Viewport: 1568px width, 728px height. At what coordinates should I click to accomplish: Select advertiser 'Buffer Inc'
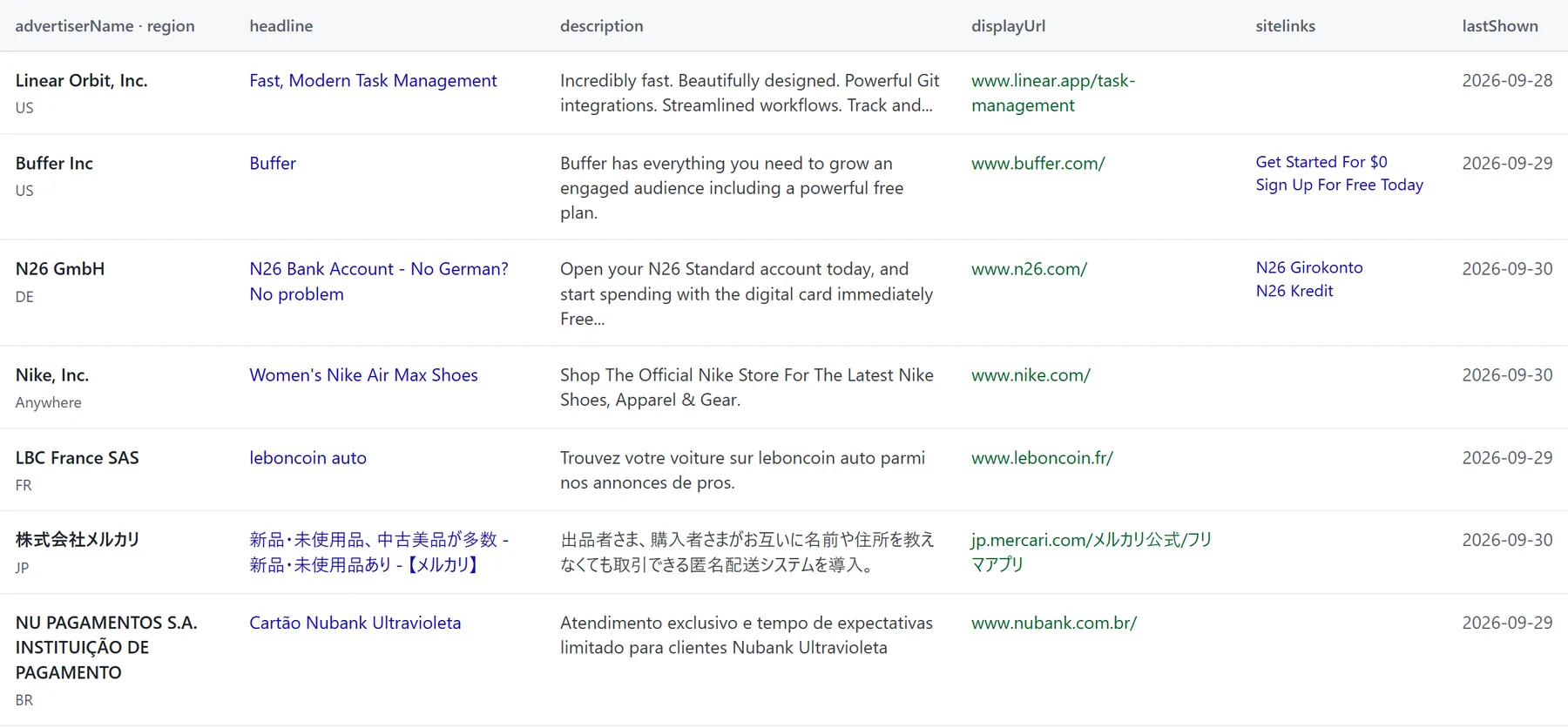[x=54, y=164]
